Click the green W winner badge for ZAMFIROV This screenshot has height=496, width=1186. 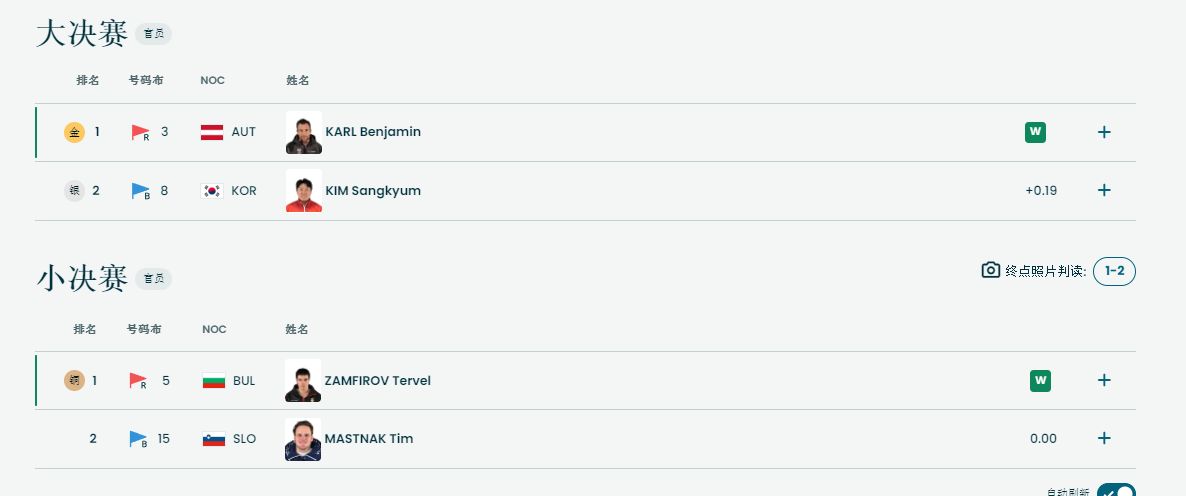[x=1040, y=380]
